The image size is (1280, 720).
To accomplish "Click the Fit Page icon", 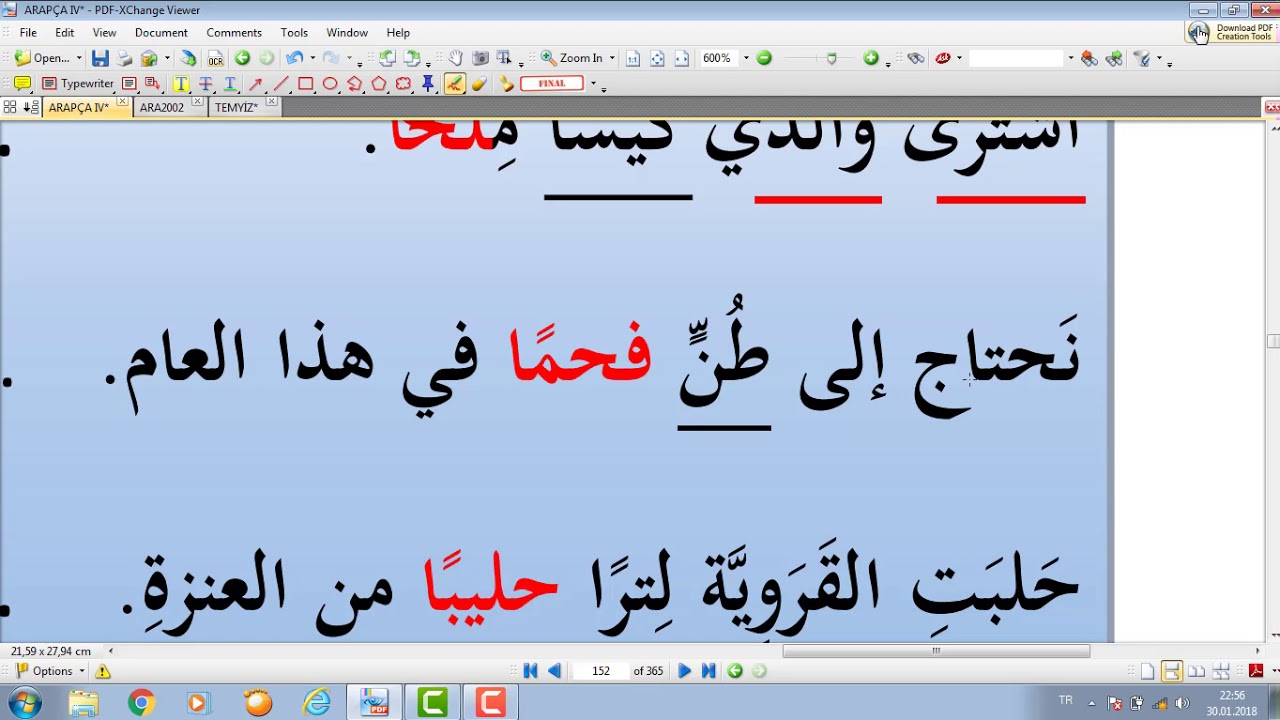I will [x=657, y=58].
